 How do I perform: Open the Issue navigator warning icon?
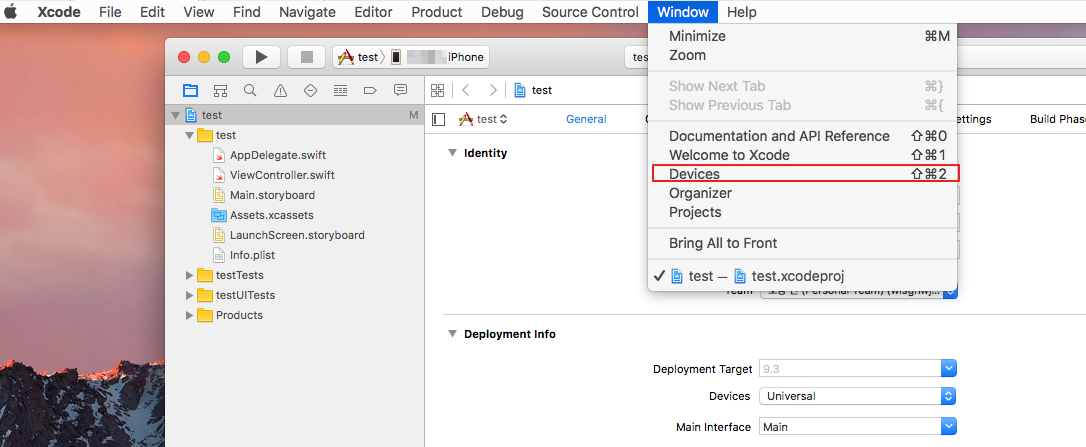(280, 91)
